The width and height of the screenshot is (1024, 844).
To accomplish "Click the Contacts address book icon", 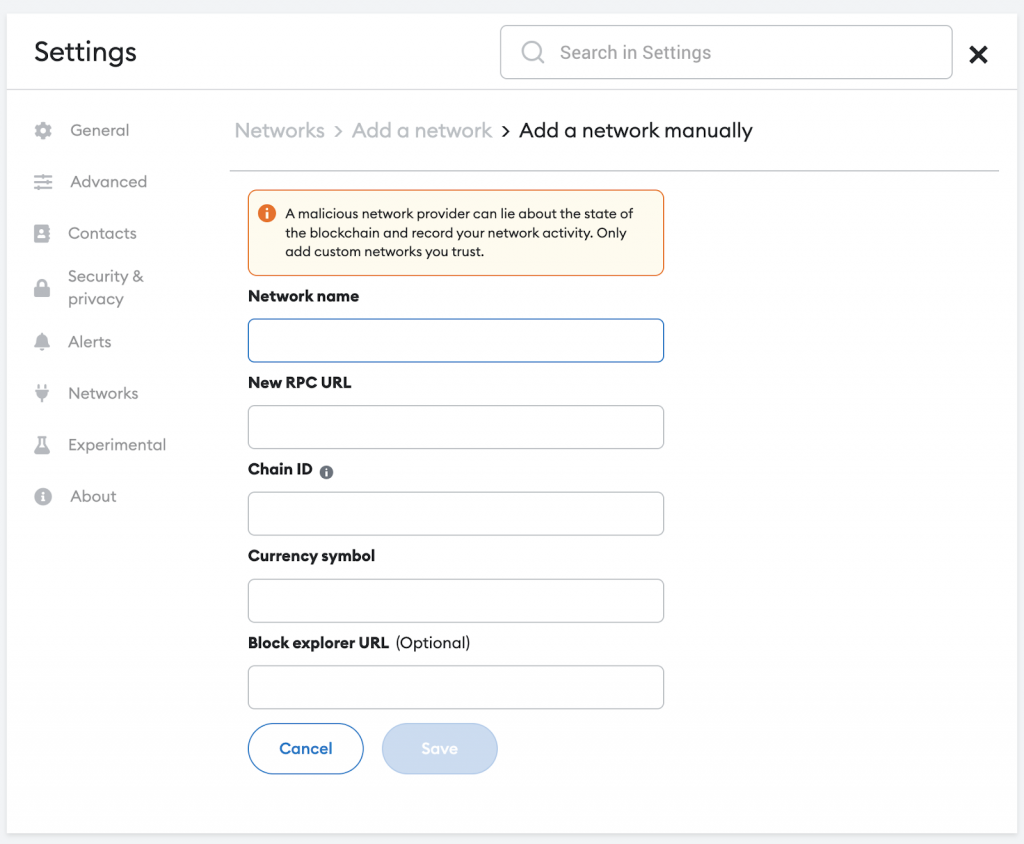I will 42,233.
